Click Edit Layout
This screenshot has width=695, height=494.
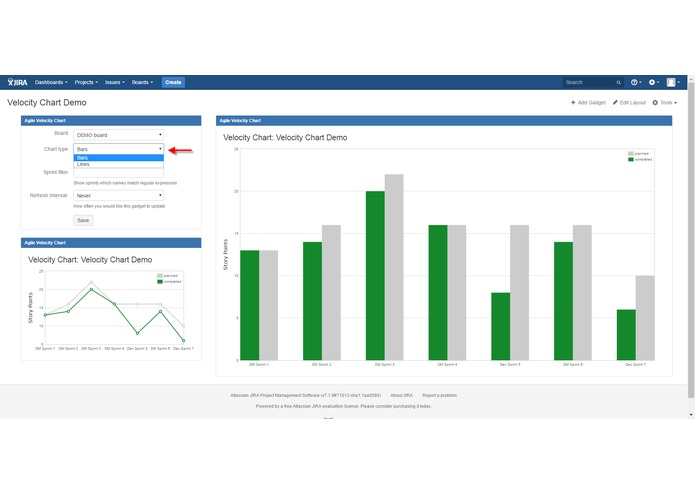[629, 103]
